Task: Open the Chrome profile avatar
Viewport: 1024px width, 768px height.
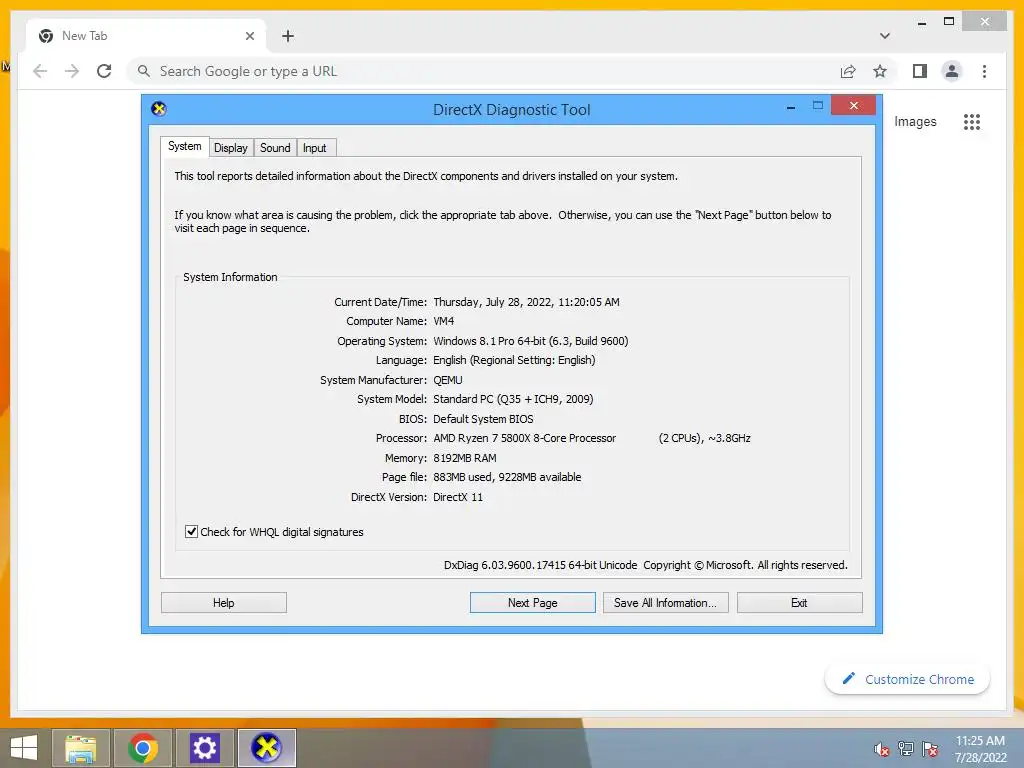Action: pos(952,71)
